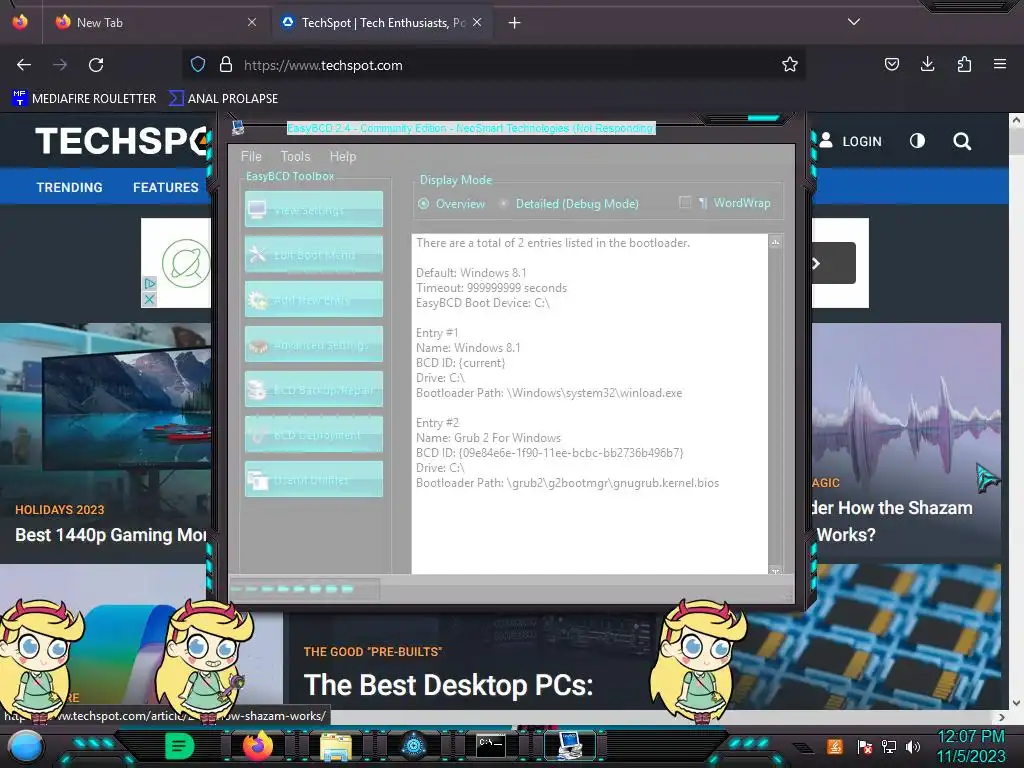Viewport: 1024px width, 768px height.
Task: Open Edit Boot Menu in EasyBCD
Action: (x=313, y=254)
